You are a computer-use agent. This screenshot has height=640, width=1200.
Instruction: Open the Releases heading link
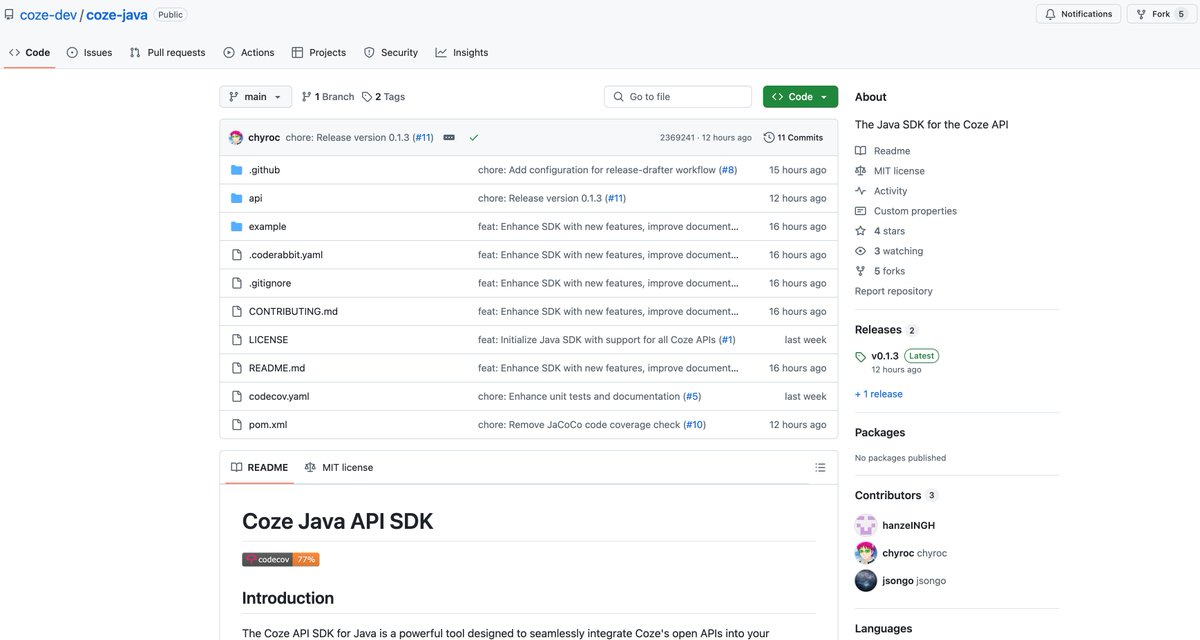[878, 329]
